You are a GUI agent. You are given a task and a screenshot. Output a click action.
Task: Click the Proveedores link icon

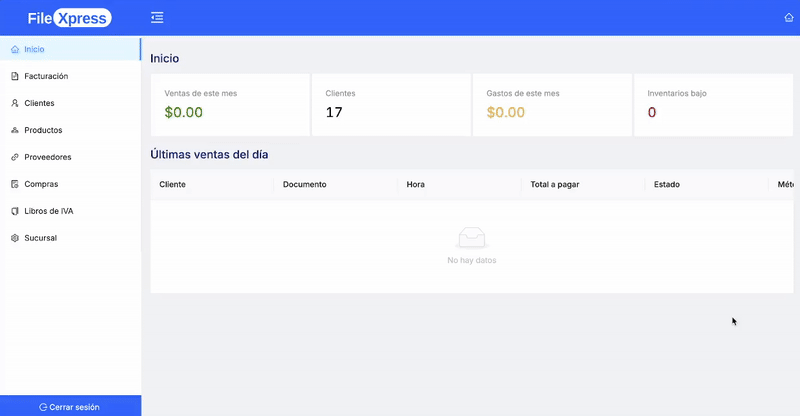(x=15, y=157)
